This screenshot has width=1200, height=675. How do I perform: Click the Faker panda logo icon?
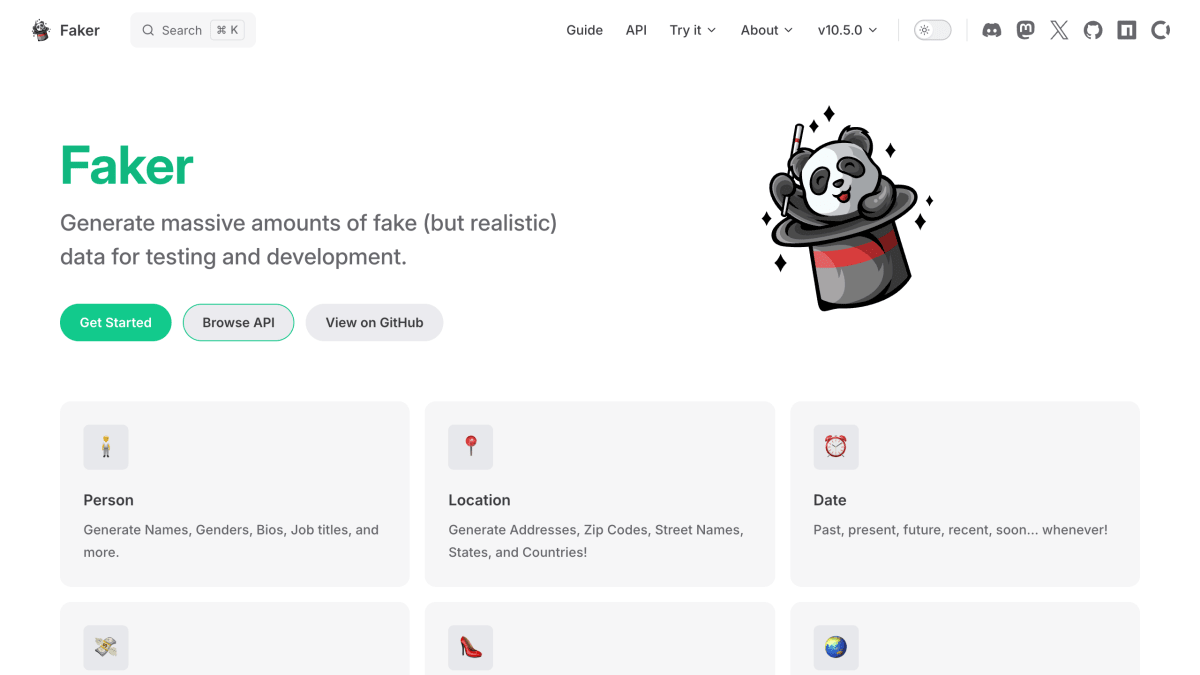41,30
